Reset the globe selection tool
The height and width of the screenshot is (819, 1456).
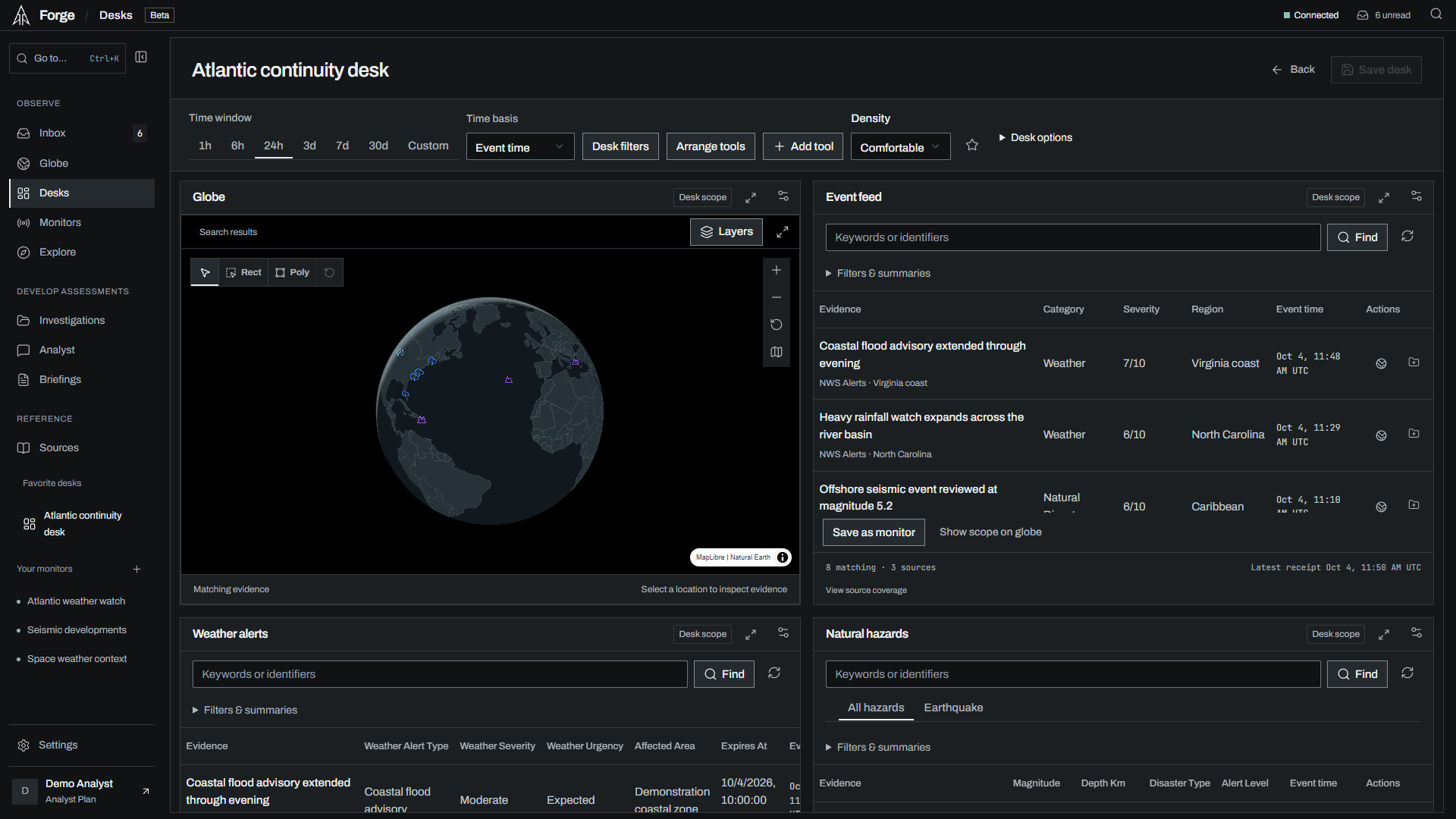[x=329, y=272]
